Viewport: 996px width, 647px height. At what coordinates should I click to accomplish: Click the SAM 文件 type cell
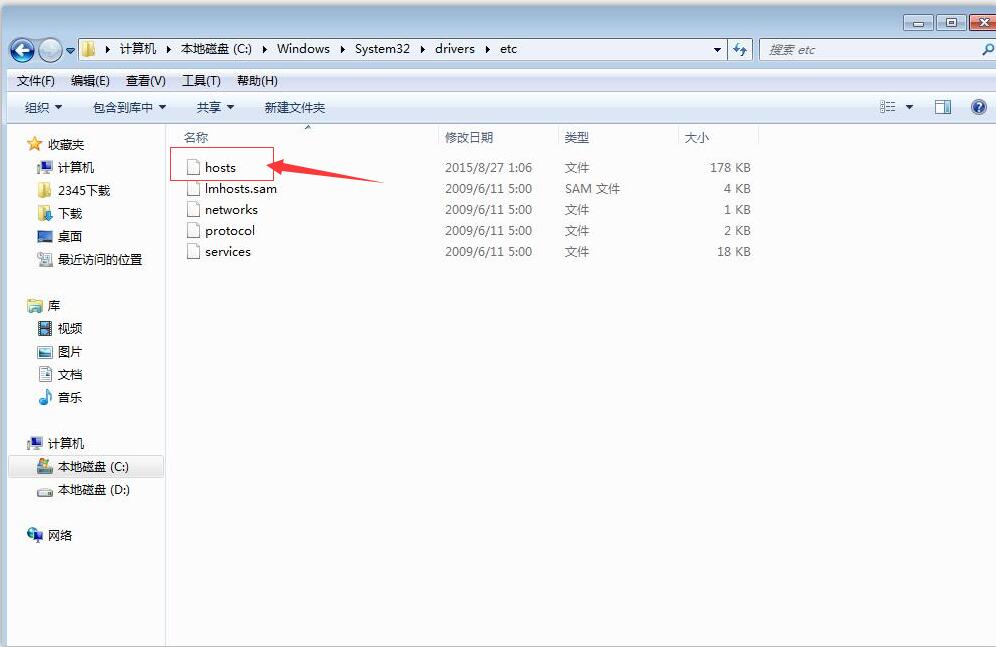(x=592, y=189)
